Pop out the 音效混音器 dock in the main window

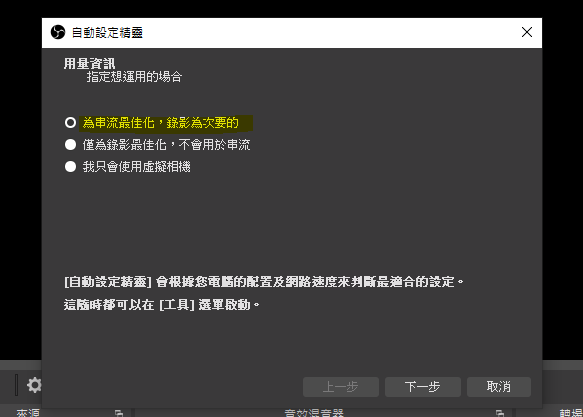pyautogui.click(x=500, y=413)
